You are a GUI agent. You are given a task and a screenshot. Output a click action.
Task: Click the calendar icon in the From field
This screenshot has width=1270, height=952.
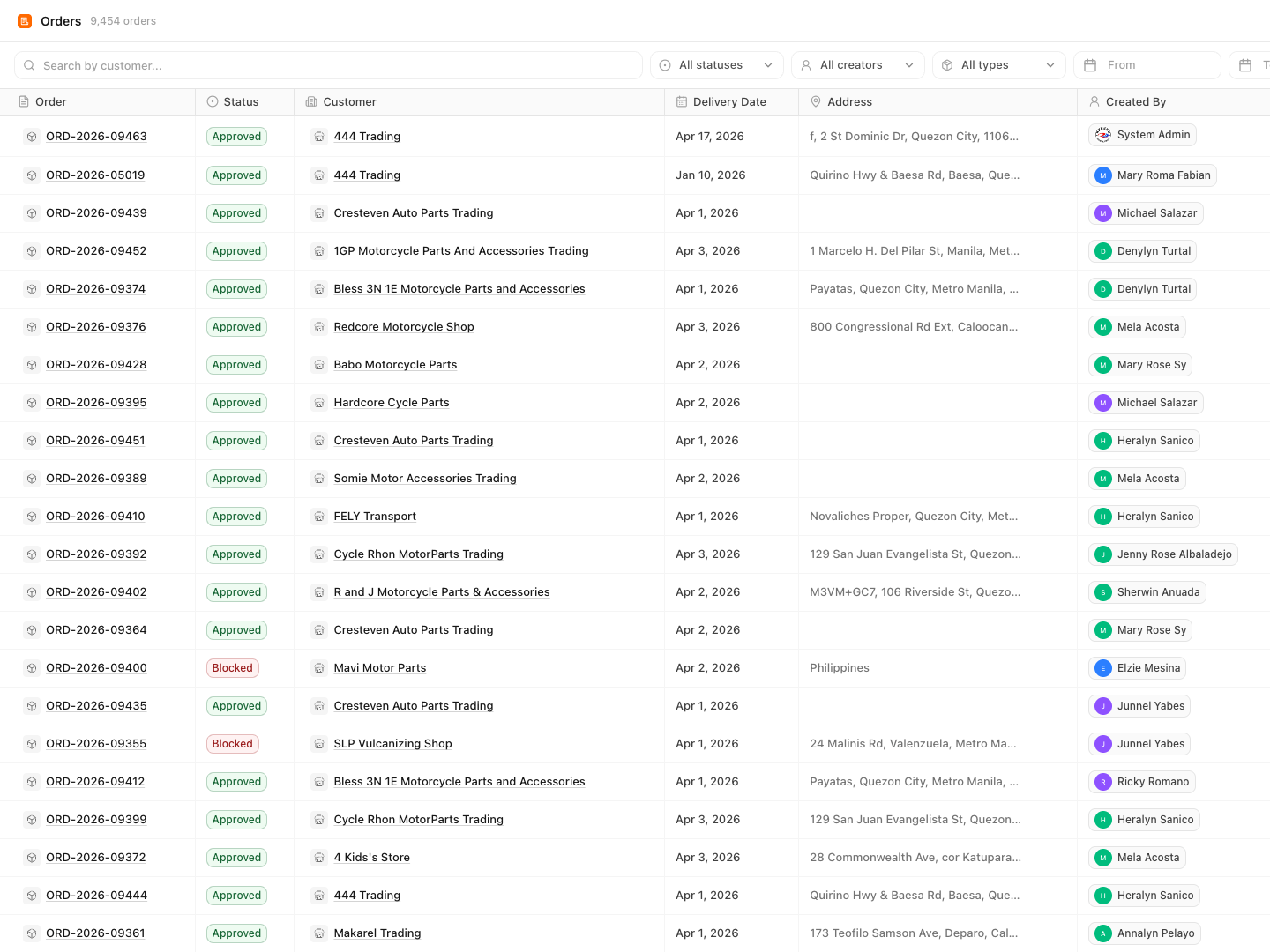coord(1090,65)
